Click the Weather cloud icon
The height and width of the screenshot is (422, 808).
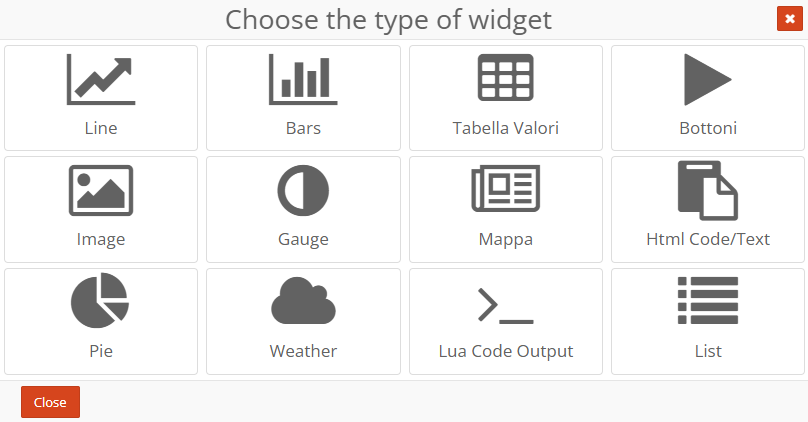coord(303,302)
